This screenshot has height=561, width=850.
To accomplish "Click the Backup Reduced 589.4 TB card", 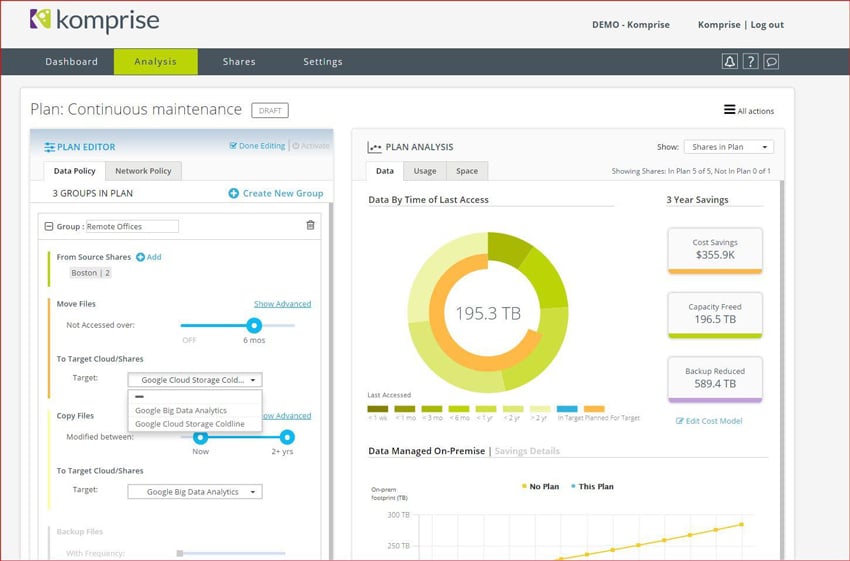I will pos(715,379).
